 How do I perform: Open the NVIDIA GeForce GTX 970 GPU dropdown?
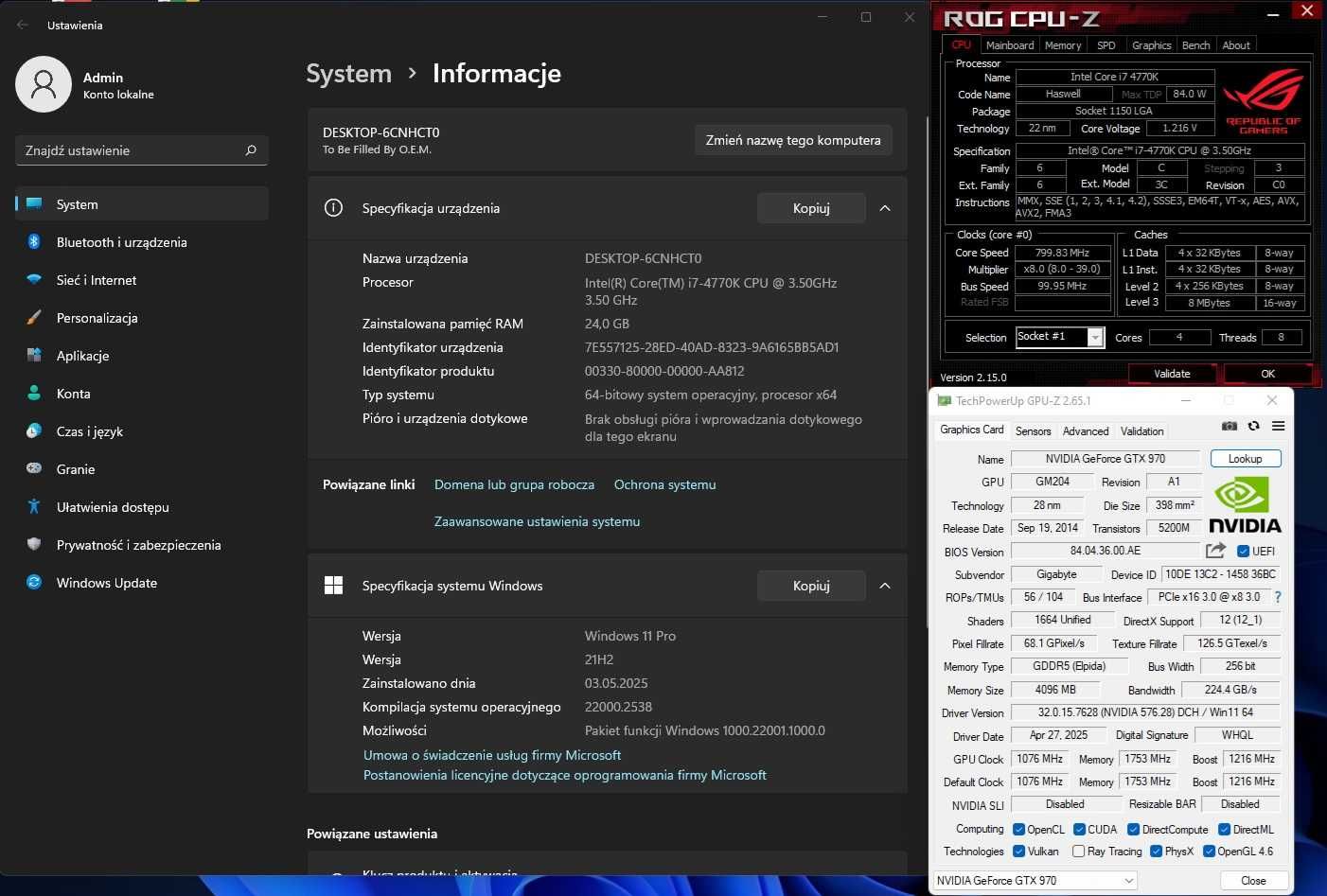(1035, 881)
